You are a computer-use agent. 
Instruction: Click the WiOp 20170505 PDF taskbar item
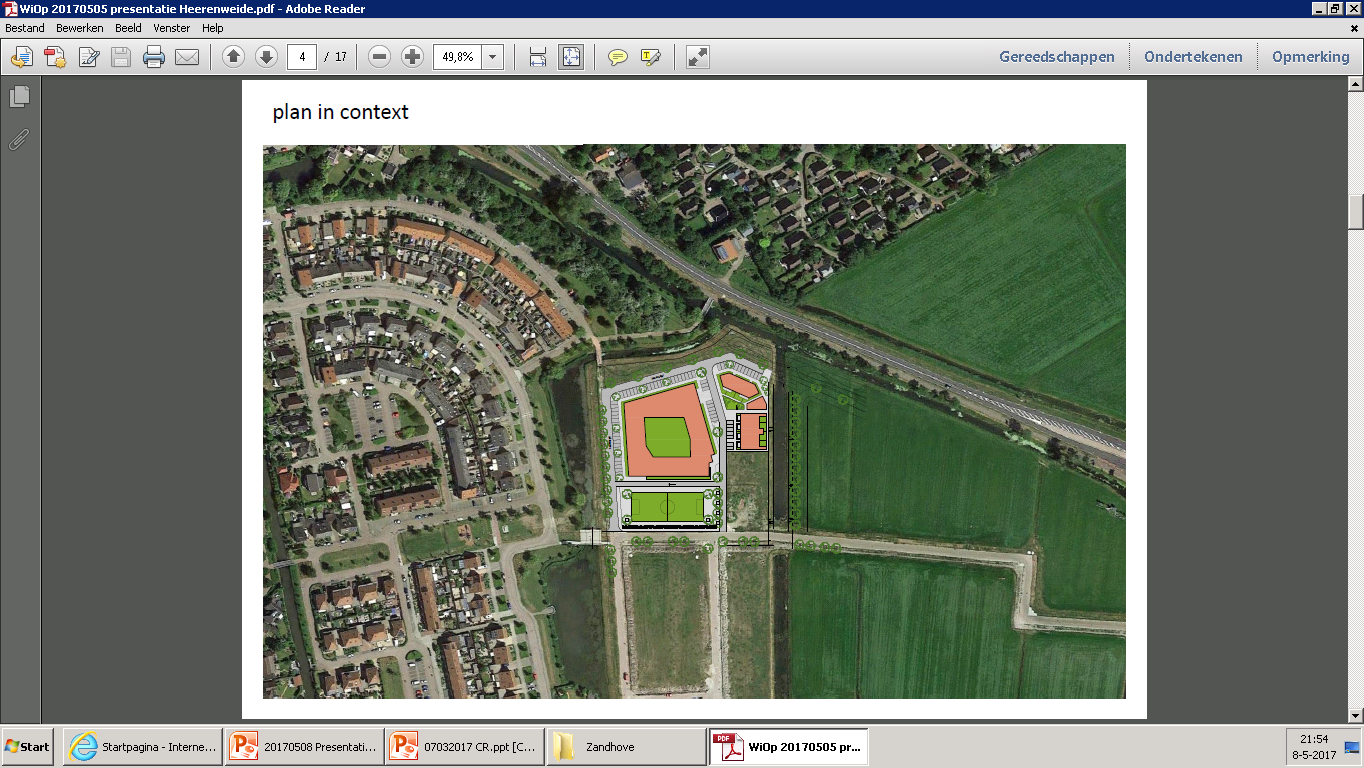pyautogui.click(x=789, y=747)
